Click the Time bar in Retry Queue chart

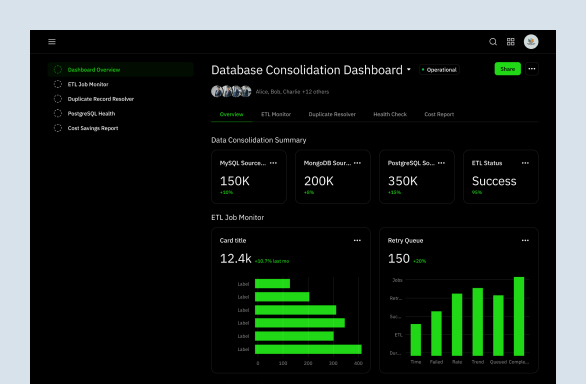click(416, 340)
